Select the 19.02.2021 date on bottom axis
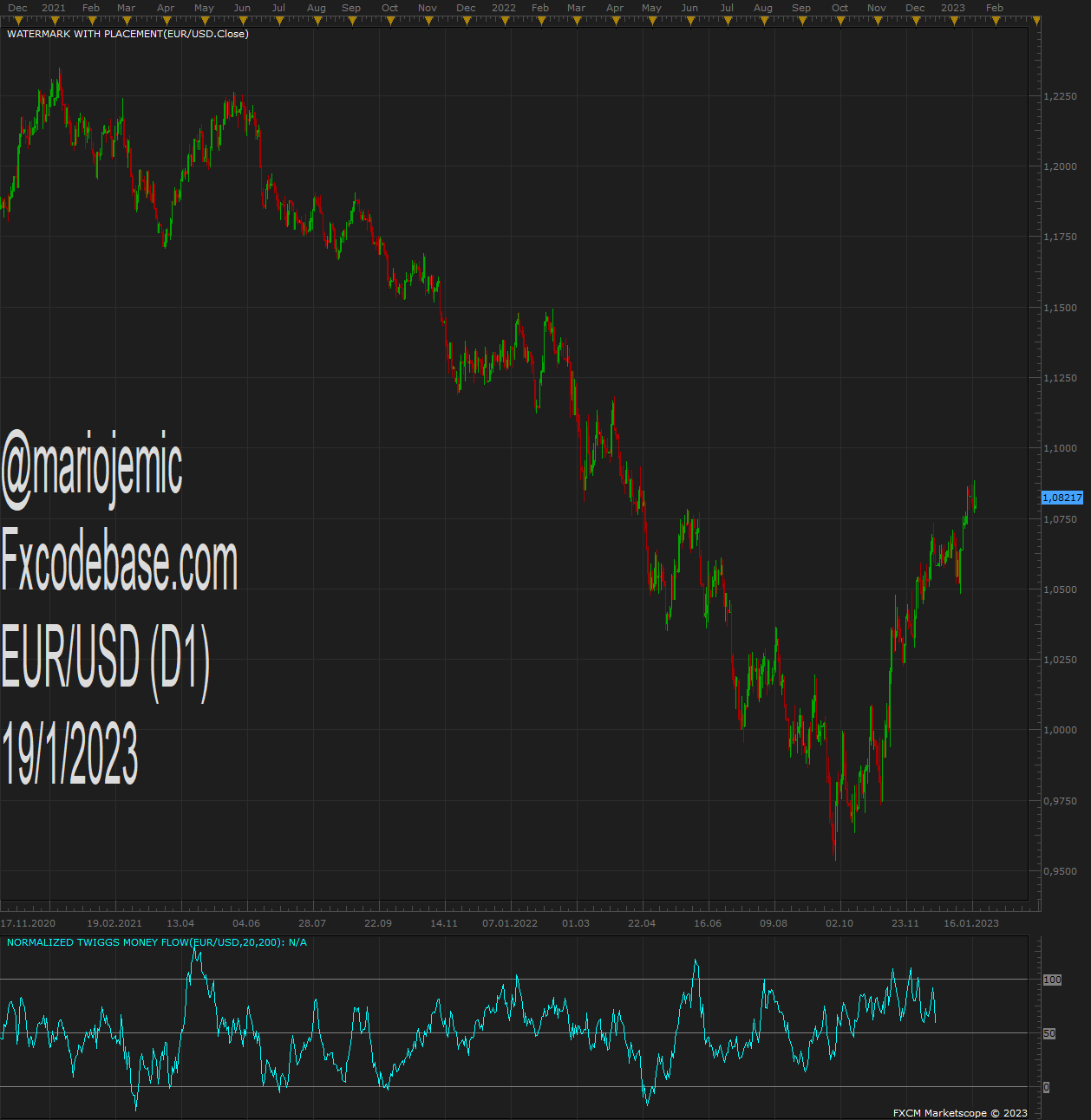This screenshot has width=1091, height=1120. (x=114, y=923)
